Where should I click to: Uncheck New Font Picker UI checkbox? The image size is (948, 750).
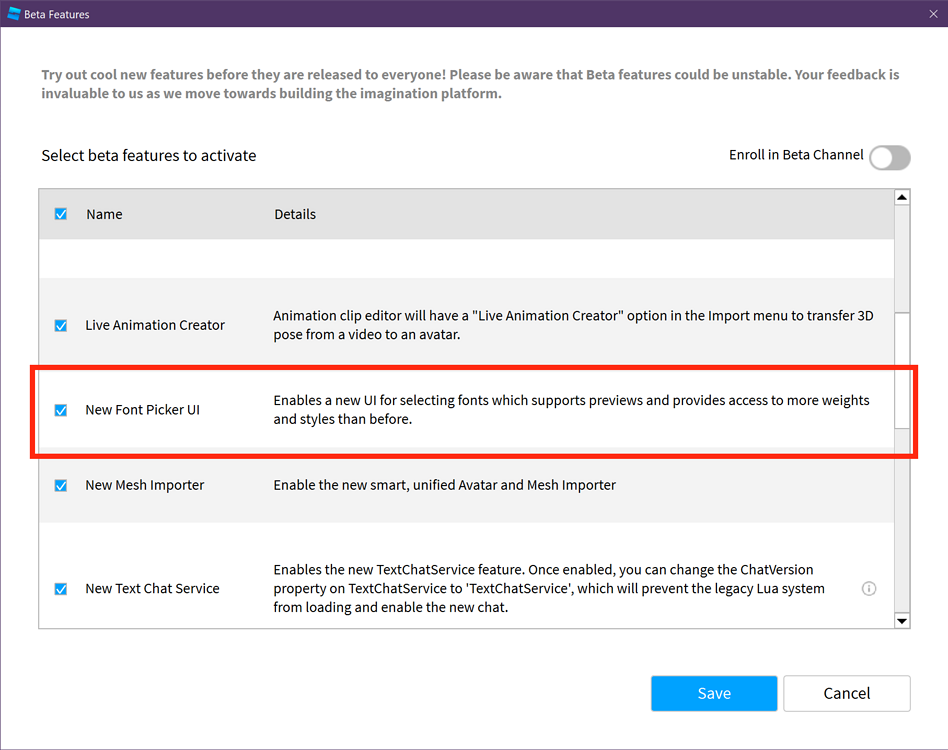pyautogui.click(x=61, y=410)
